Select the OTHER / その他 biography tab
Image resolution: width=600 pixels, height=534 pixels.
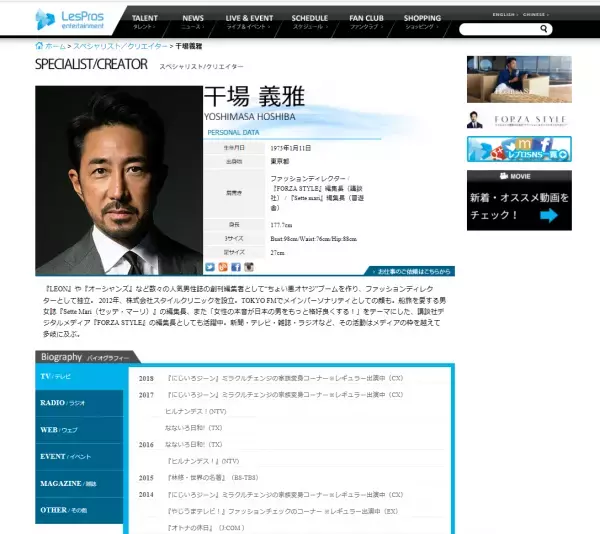[x=79, y=510]
